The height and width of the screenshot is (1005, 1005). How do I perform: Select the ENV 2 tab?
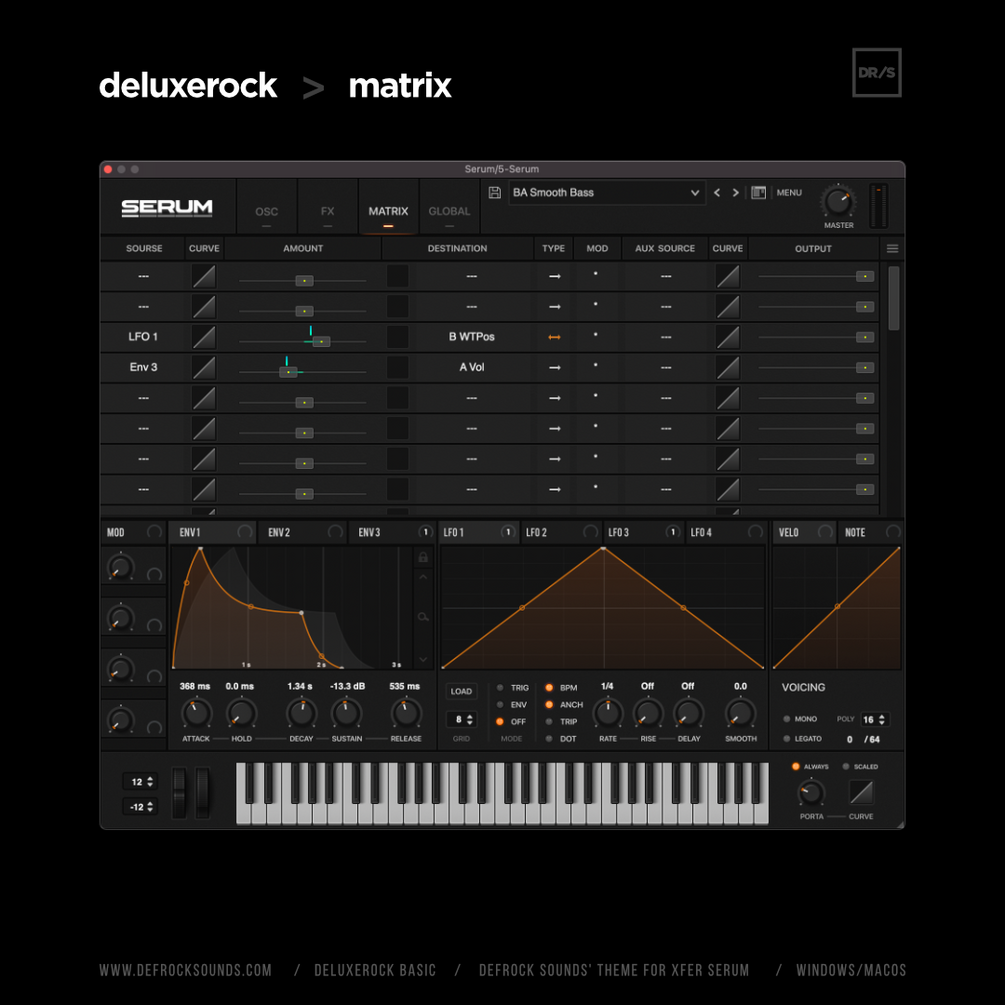point(303,532)
